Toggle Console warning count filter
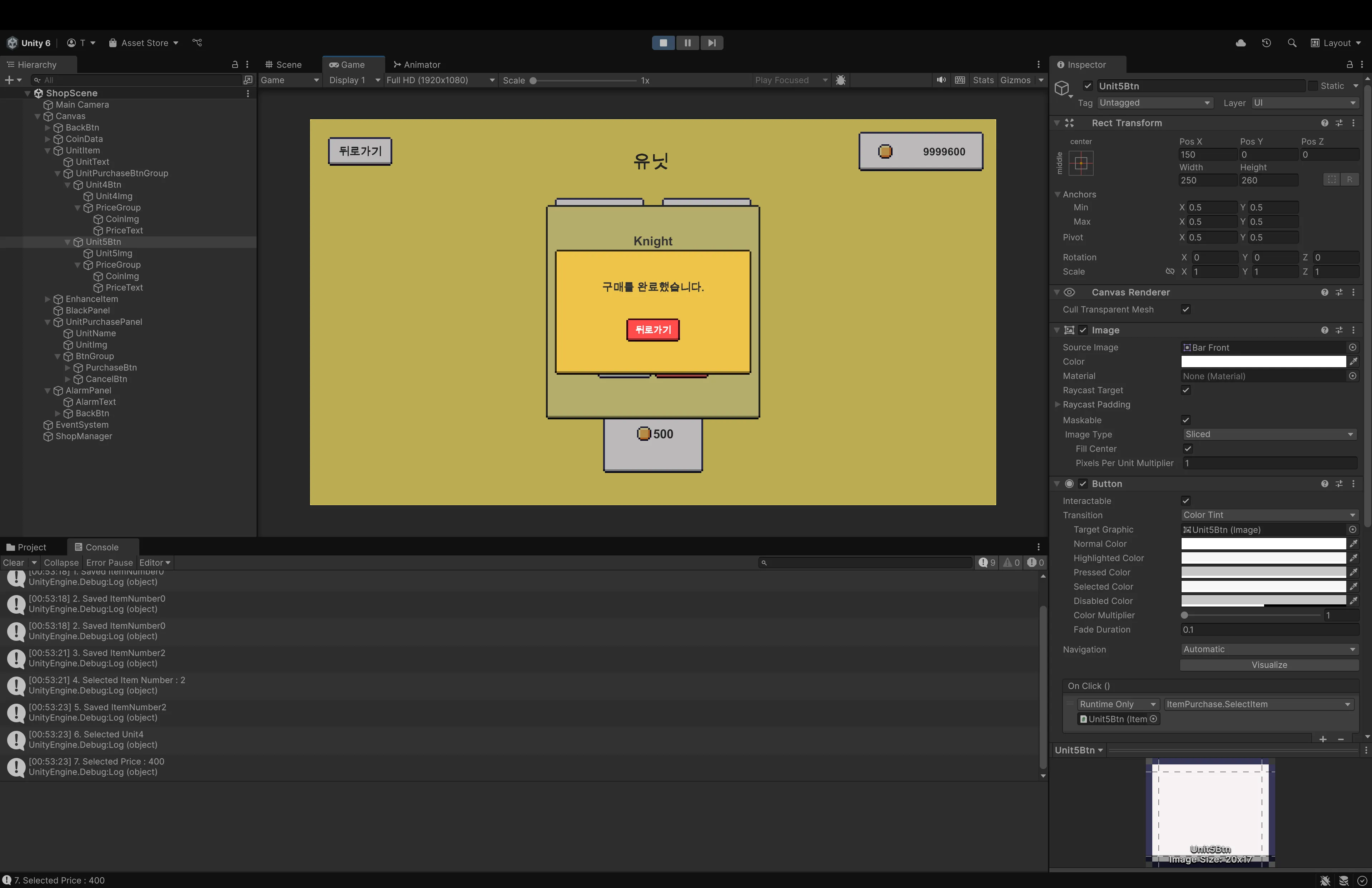This screenshot has width=1372, height=888. (x=1011, y=563)
